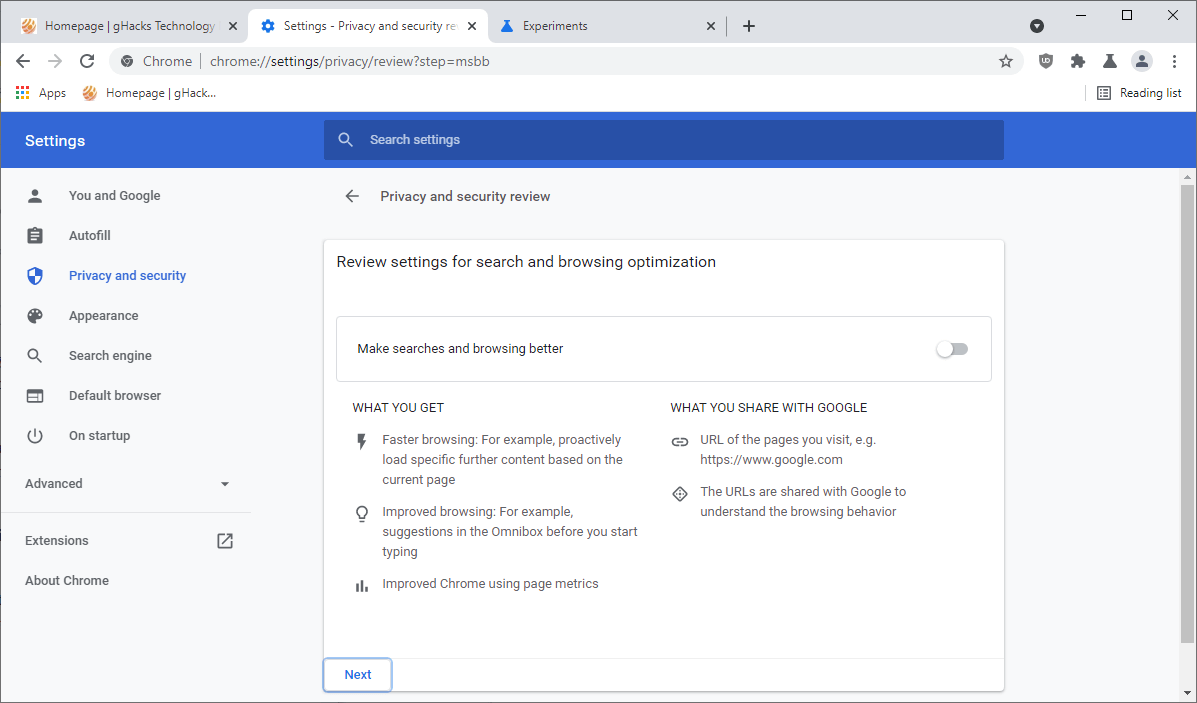The height and width of the screenshot is (703, 1197).
Task: Open the Reading list
Action: 1139,93
